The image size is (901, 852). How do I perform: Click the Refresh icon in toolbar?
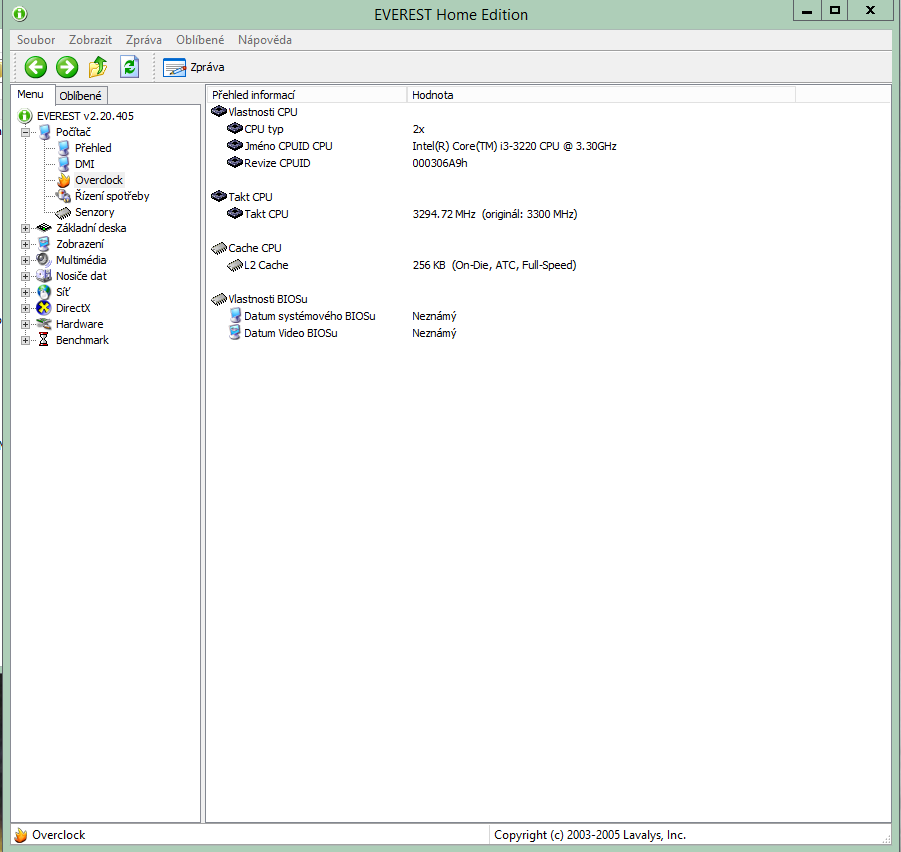point(129,67)
